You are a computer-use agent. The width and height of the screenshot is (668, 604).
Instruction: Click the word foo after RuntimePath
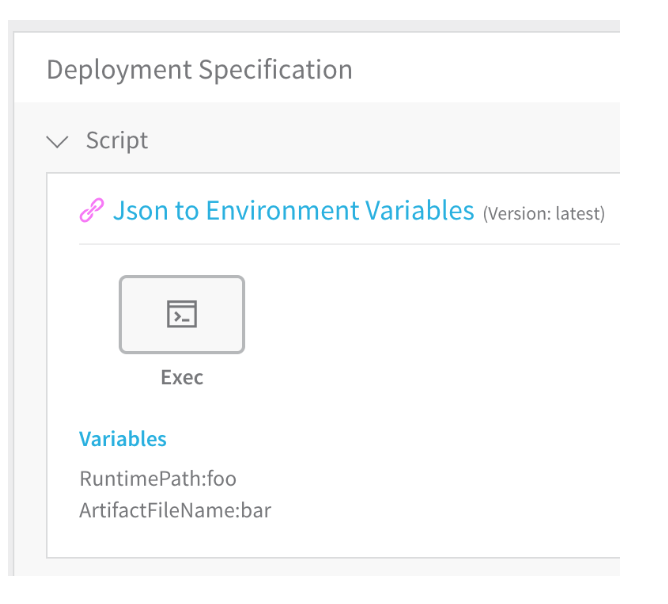222,478
